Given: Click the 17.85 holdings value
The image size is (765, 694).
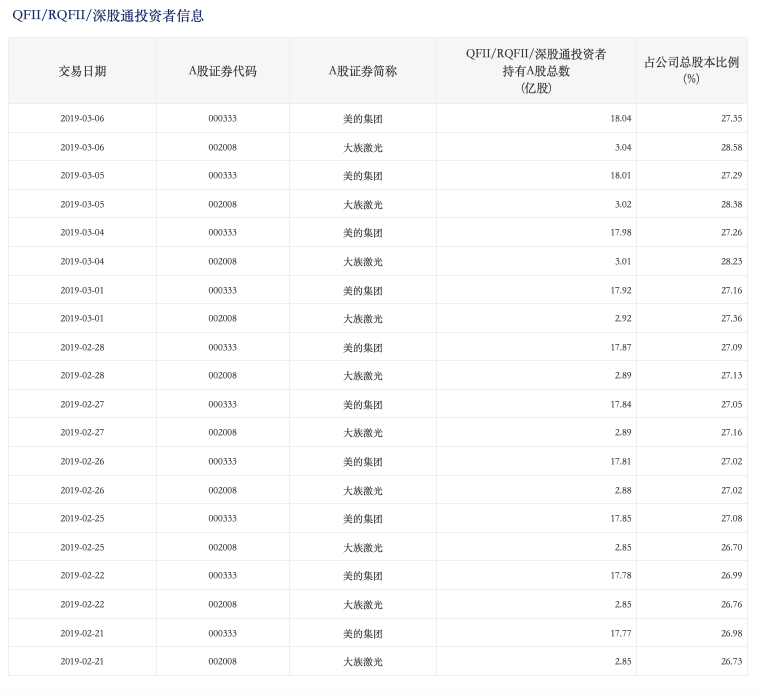Looking at the screenshot, I should (621, 518).
